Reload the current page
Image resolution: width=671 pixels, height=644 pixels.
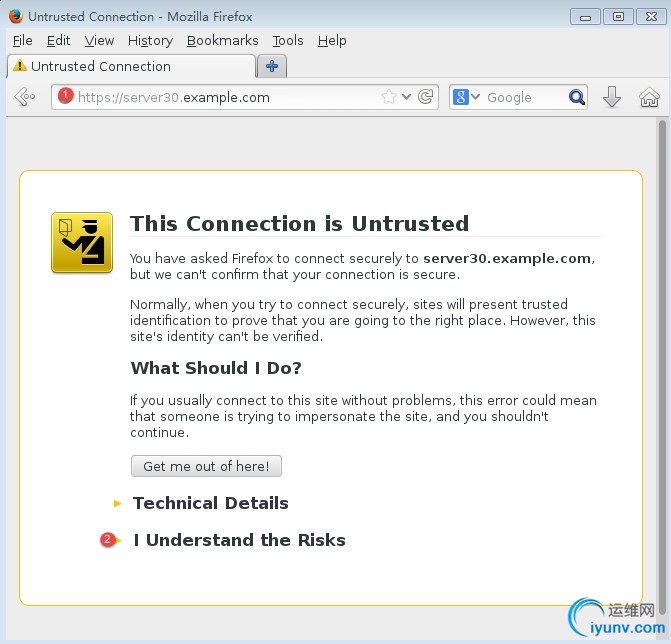(425, 97)
